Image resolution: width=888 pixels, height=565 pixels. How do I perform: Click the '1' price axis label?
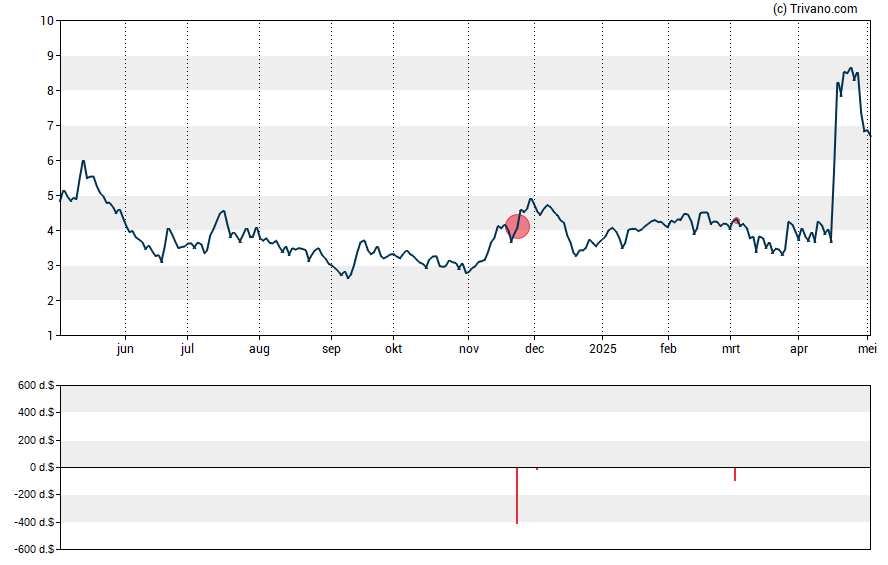point(50,336)
